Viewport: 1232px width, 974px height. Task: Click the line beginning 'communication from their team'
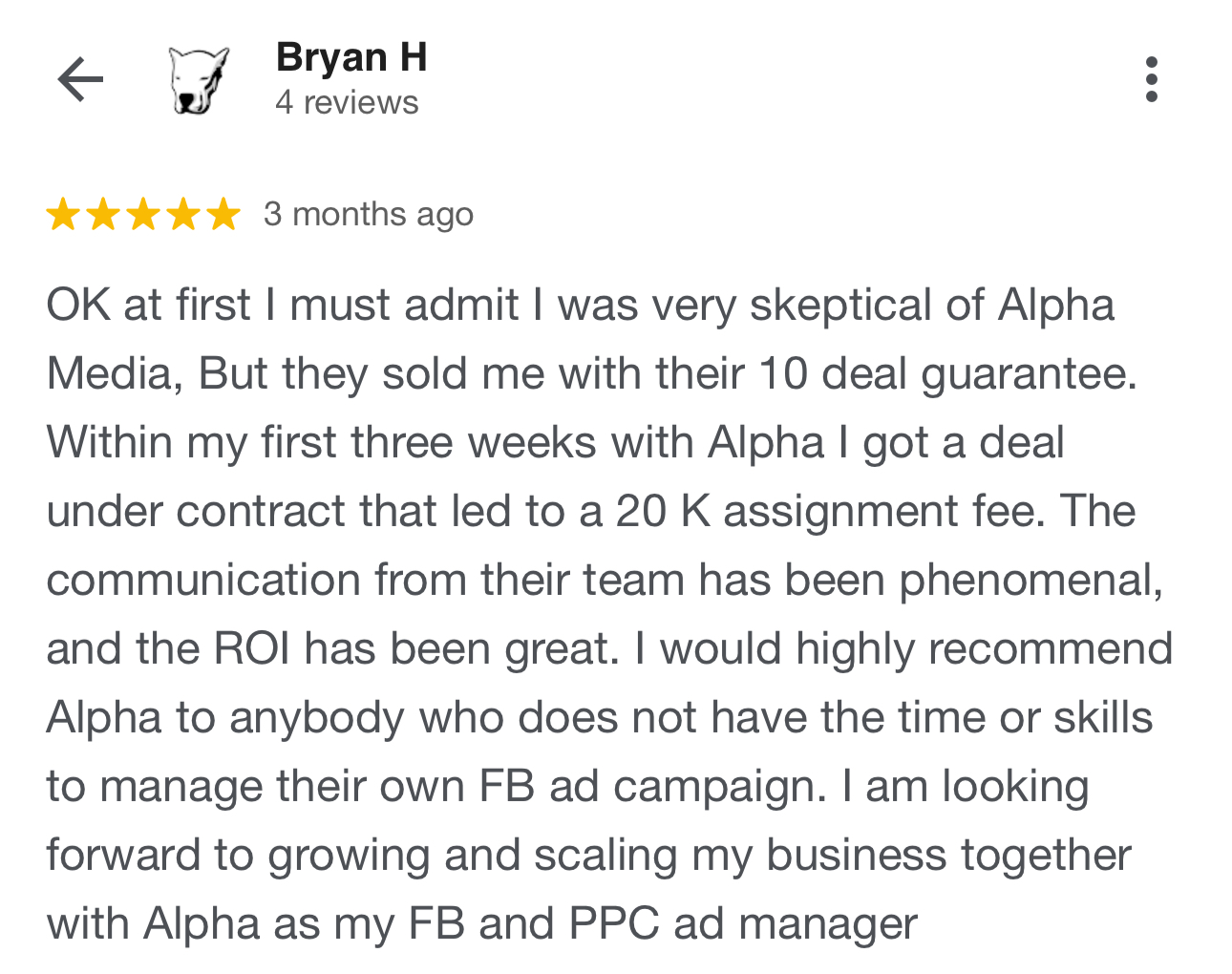[605, 581]
